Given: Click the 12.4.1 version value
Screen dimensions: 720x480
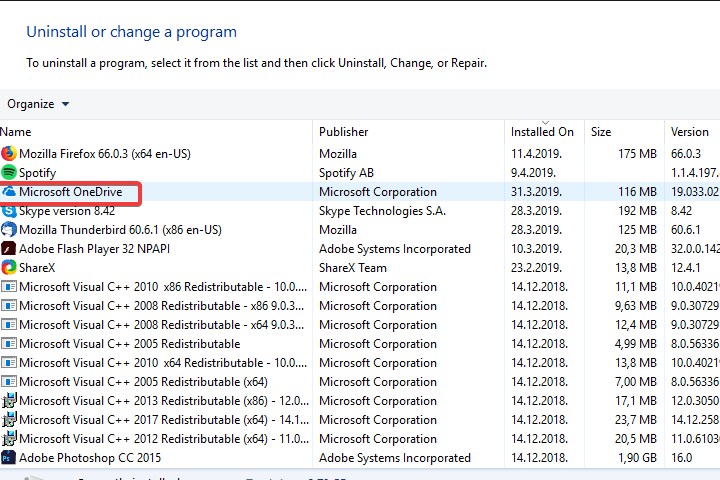Looking at the screenshot, I should click(x=686, y=267).
